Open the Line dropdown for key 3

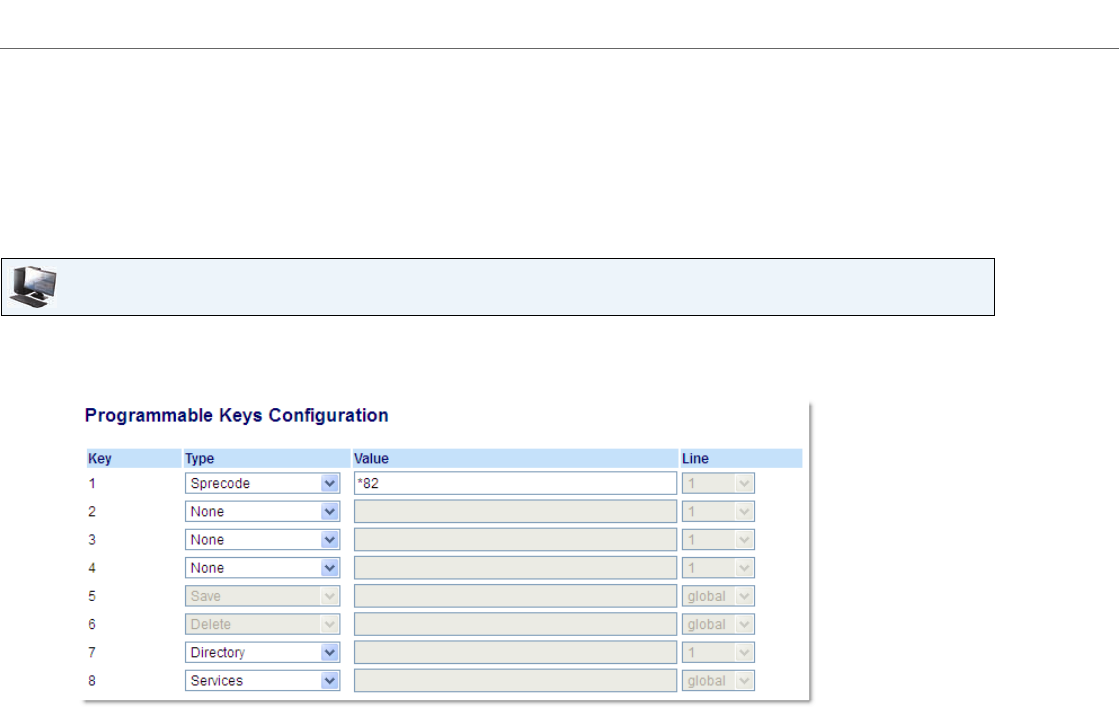718,539
